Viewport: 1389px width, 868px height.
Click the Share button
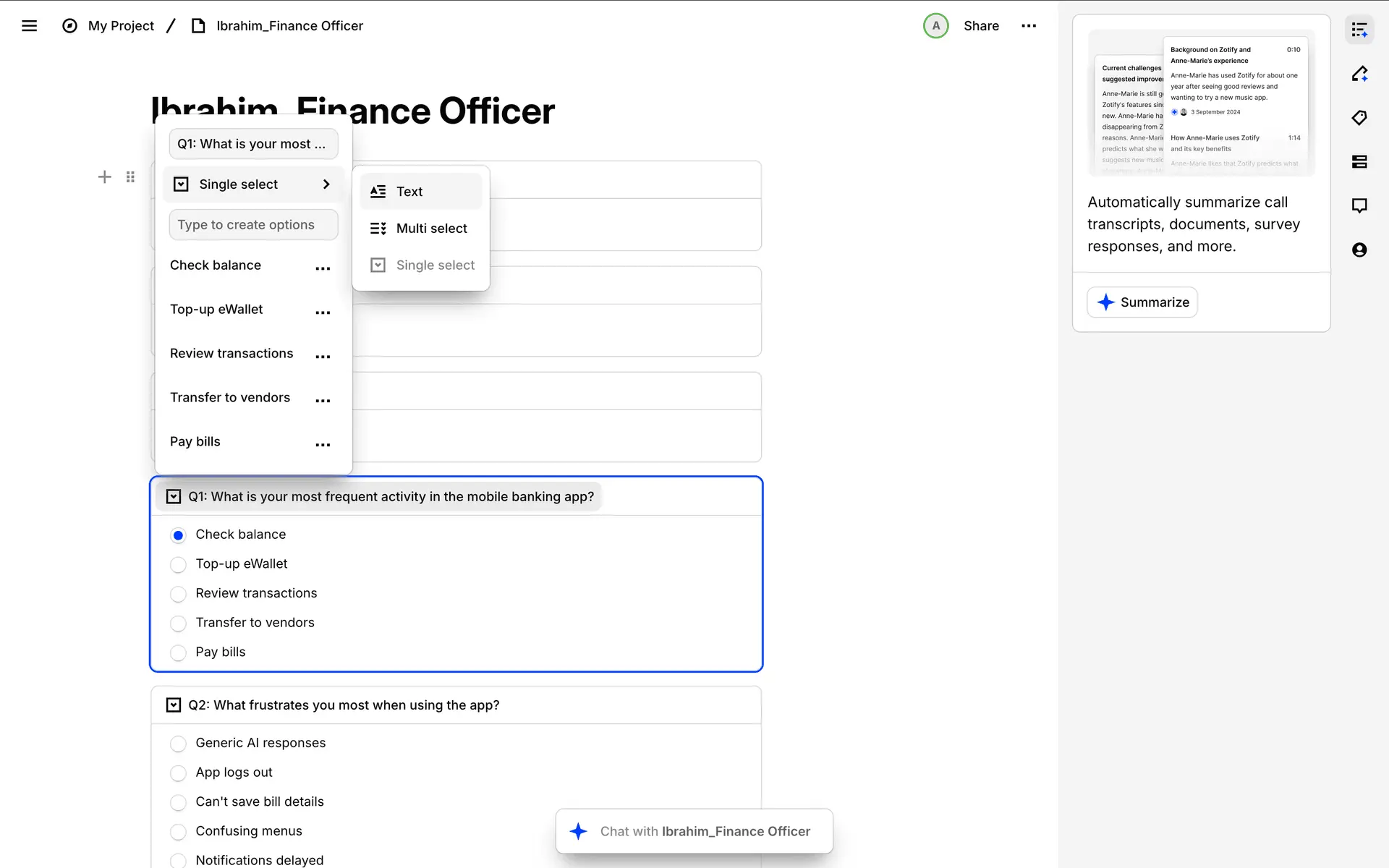coord(981,26)
